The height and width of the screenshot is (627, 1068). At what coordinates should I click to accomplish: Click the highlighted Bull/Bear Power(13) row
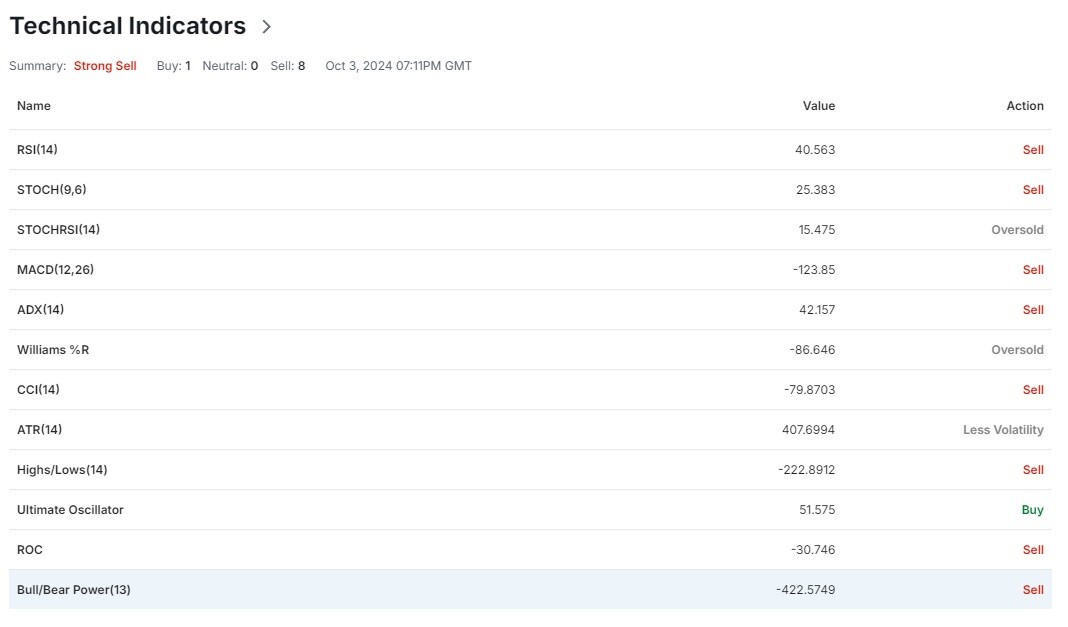(530, 590)
